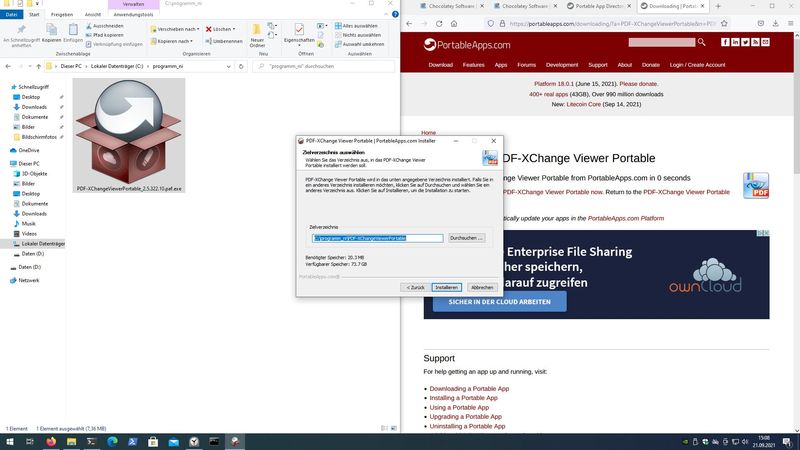Click Alles auswählen in ribbon
Image resolution: width=800 pixels, height=450 pixels.
point(356,26)
